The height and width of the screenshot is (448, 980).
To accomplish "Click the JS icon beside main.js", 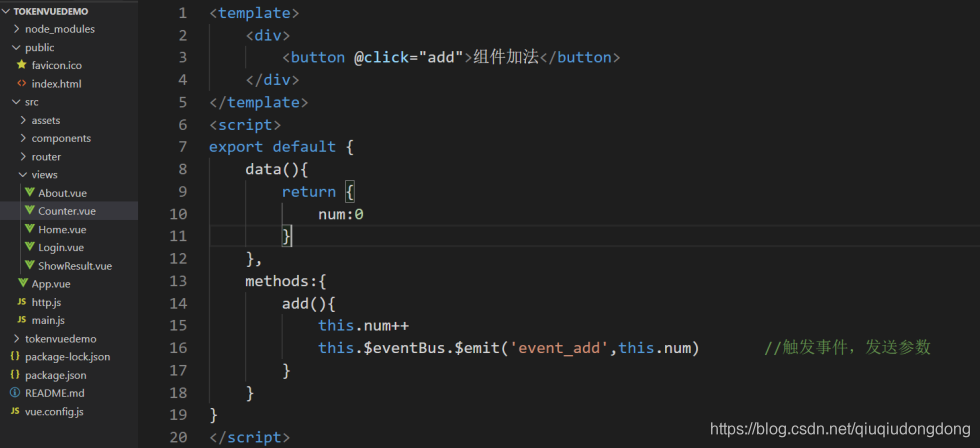I will 21,321.
